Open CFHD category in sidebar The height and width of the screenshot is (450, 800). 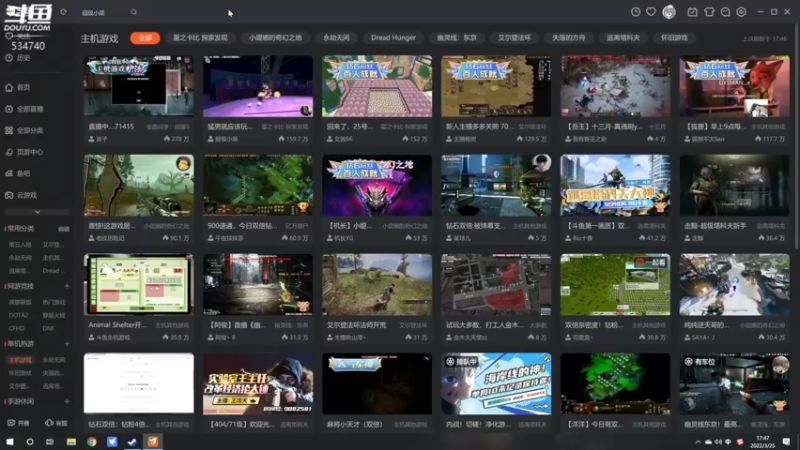16,328
